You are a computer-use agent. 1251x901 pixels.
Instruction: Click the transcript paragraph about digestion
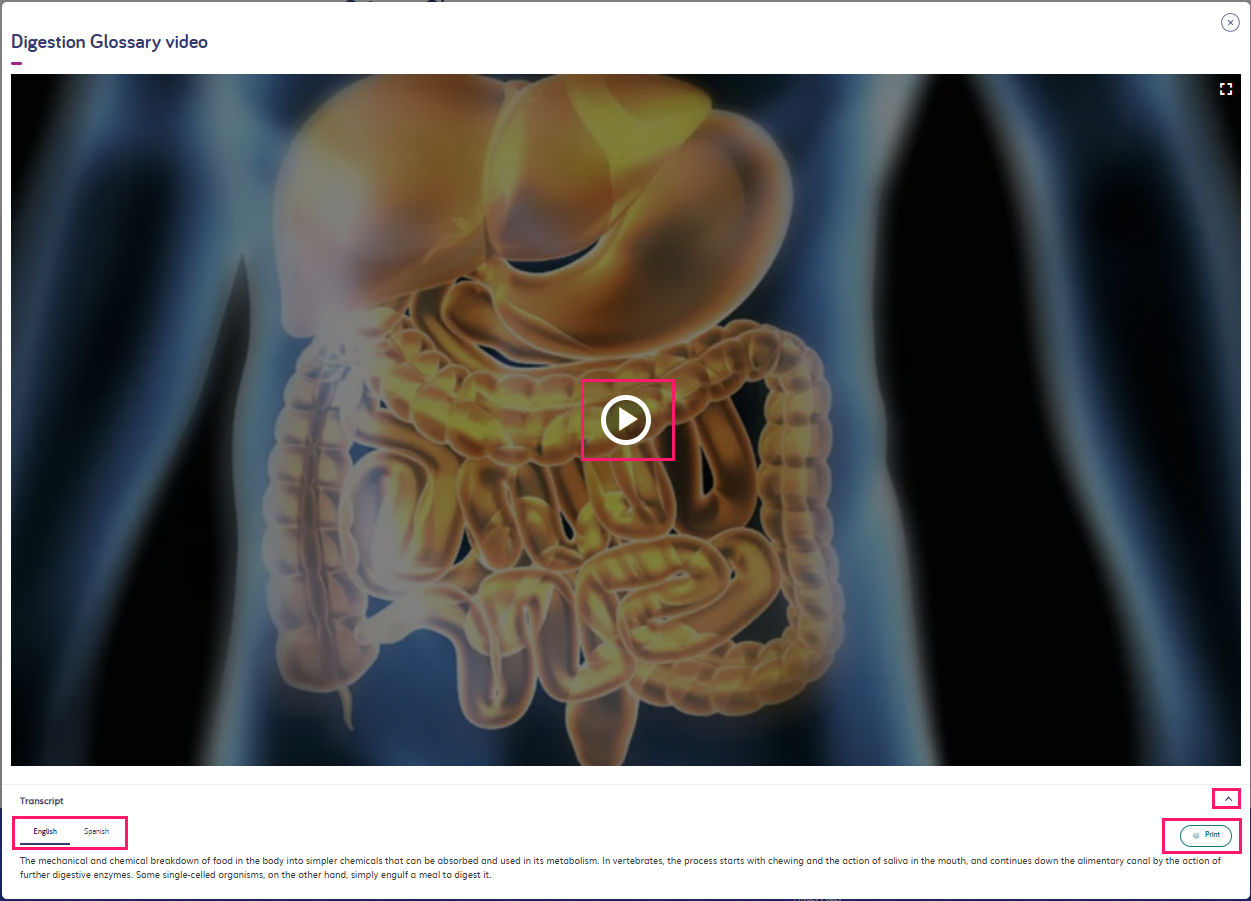(x=620, y=868)
